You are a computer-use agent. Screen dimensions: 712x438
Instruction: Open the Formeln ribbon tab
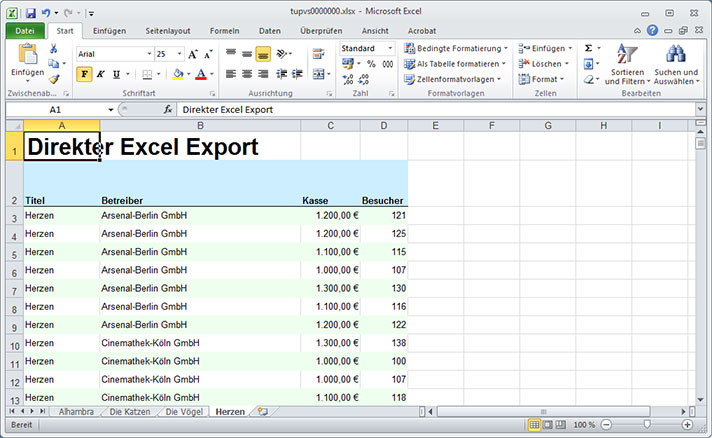pos(225,31)
